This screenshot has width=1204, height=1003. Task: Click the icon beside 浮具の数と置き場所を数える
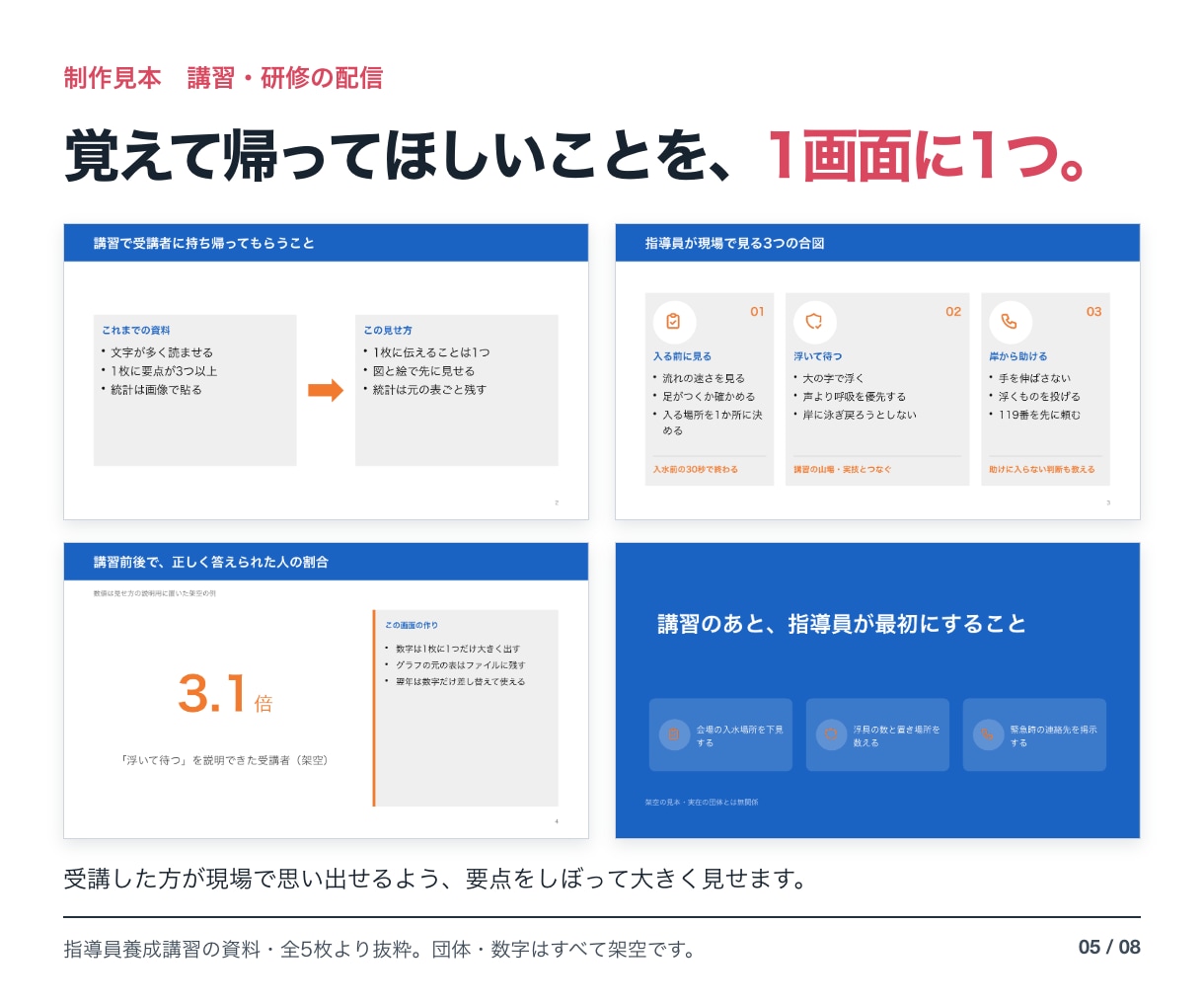coord(831,734)
